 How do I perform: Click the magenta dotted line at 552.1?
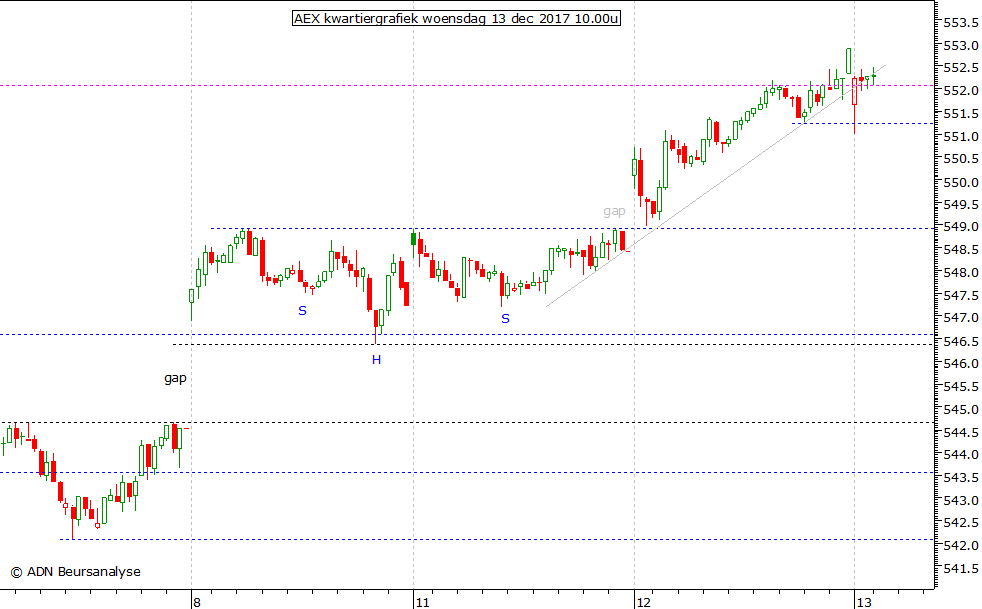click(467, 85)
